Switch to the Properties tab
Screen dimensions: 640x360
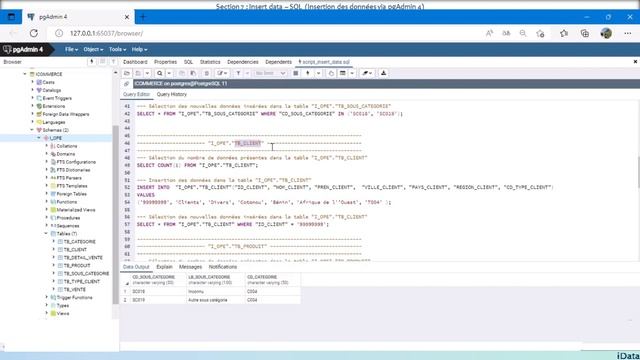(x=165, y=62)
